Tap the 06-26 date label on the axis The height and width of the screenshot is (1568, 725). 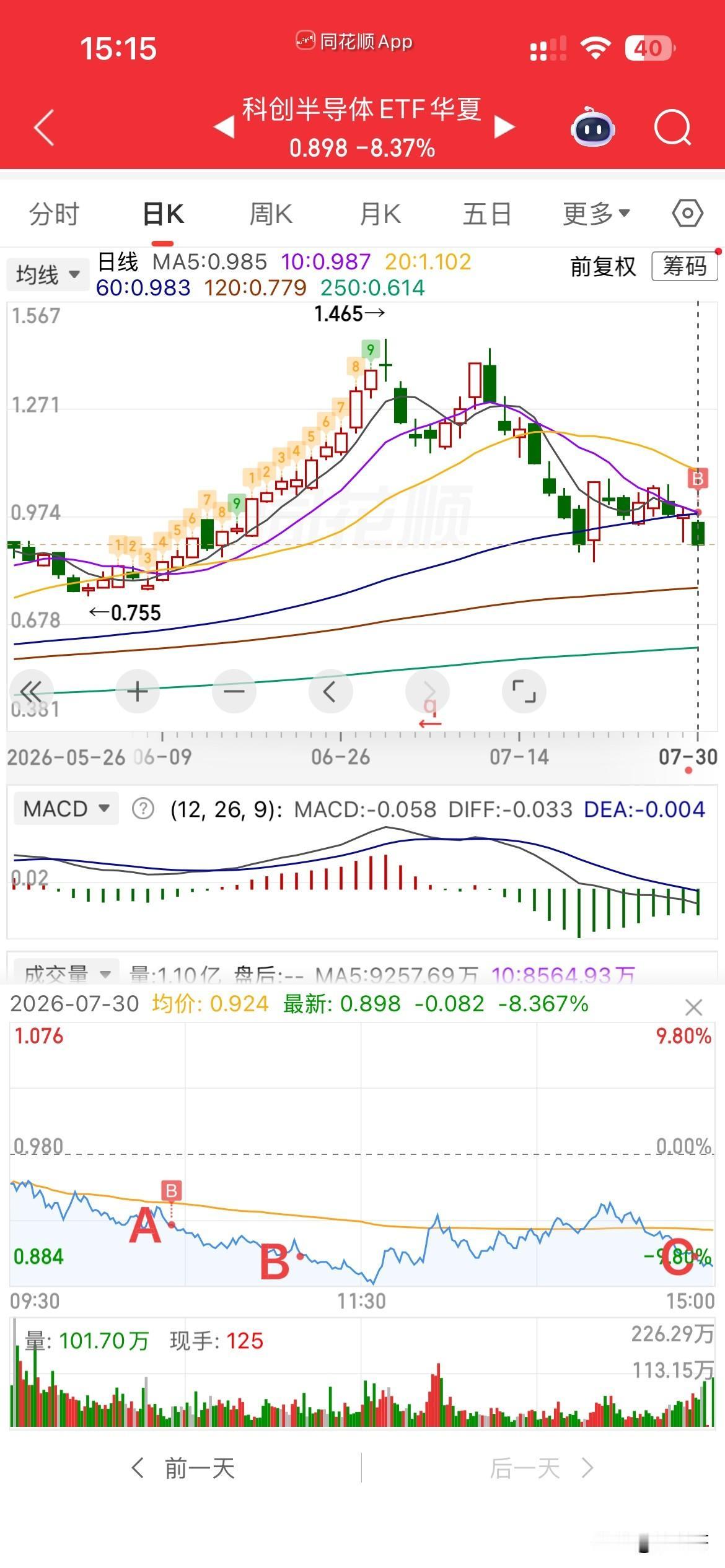click(x=340, y=757)
